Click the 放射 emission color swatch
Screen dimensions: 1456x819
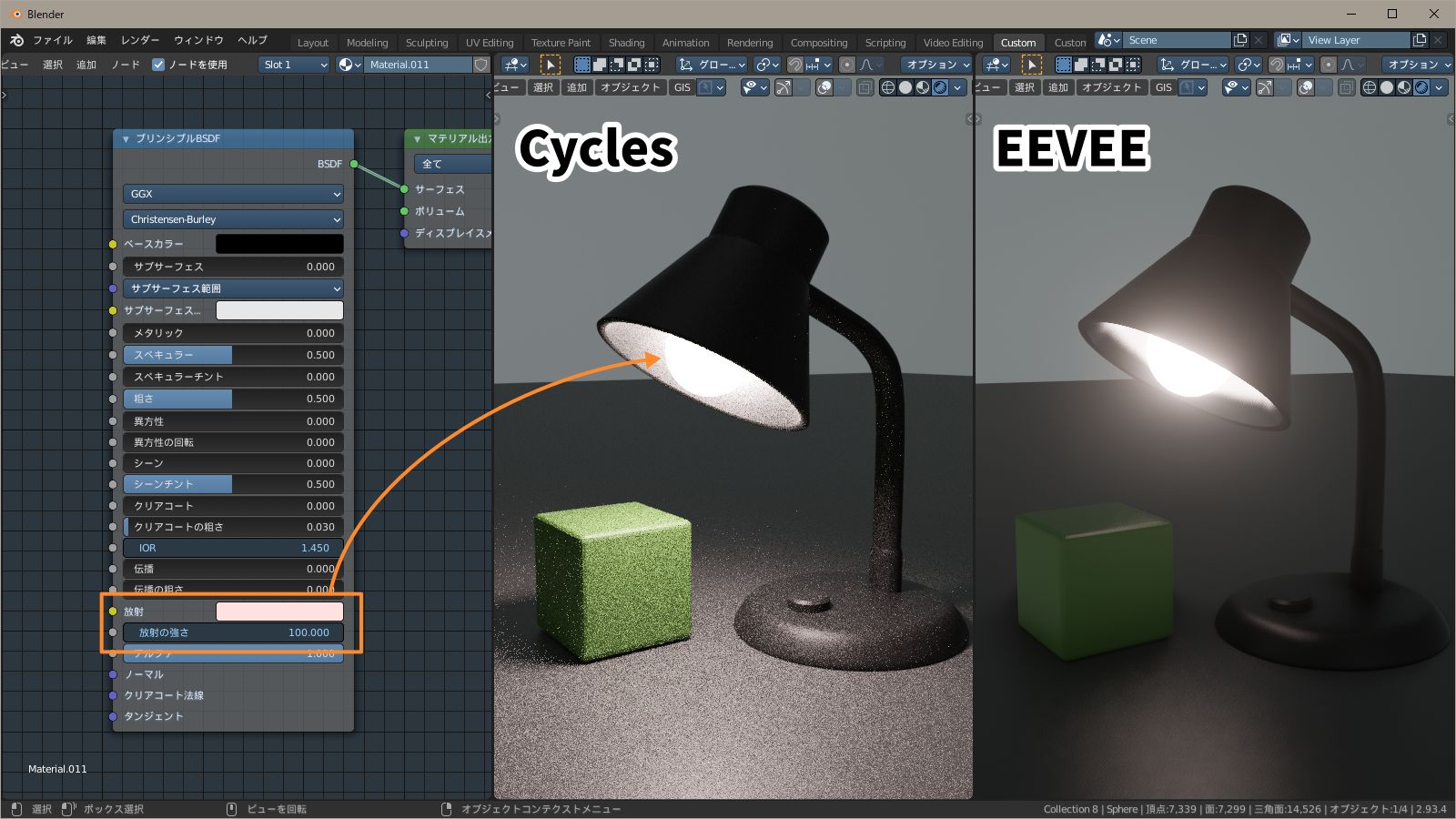click(279, 612)
